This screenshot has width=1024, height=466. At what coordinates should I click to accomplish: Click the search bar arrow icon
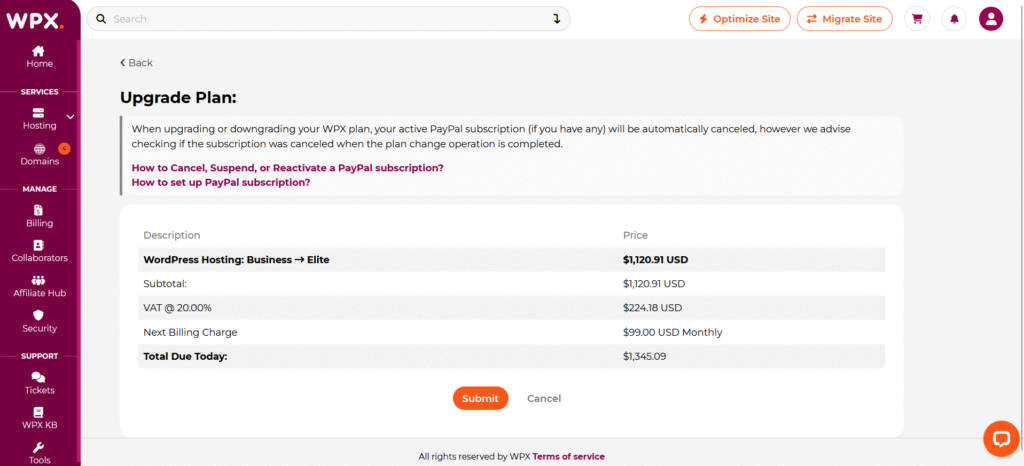pyautogui.click(x=556, y=19)
